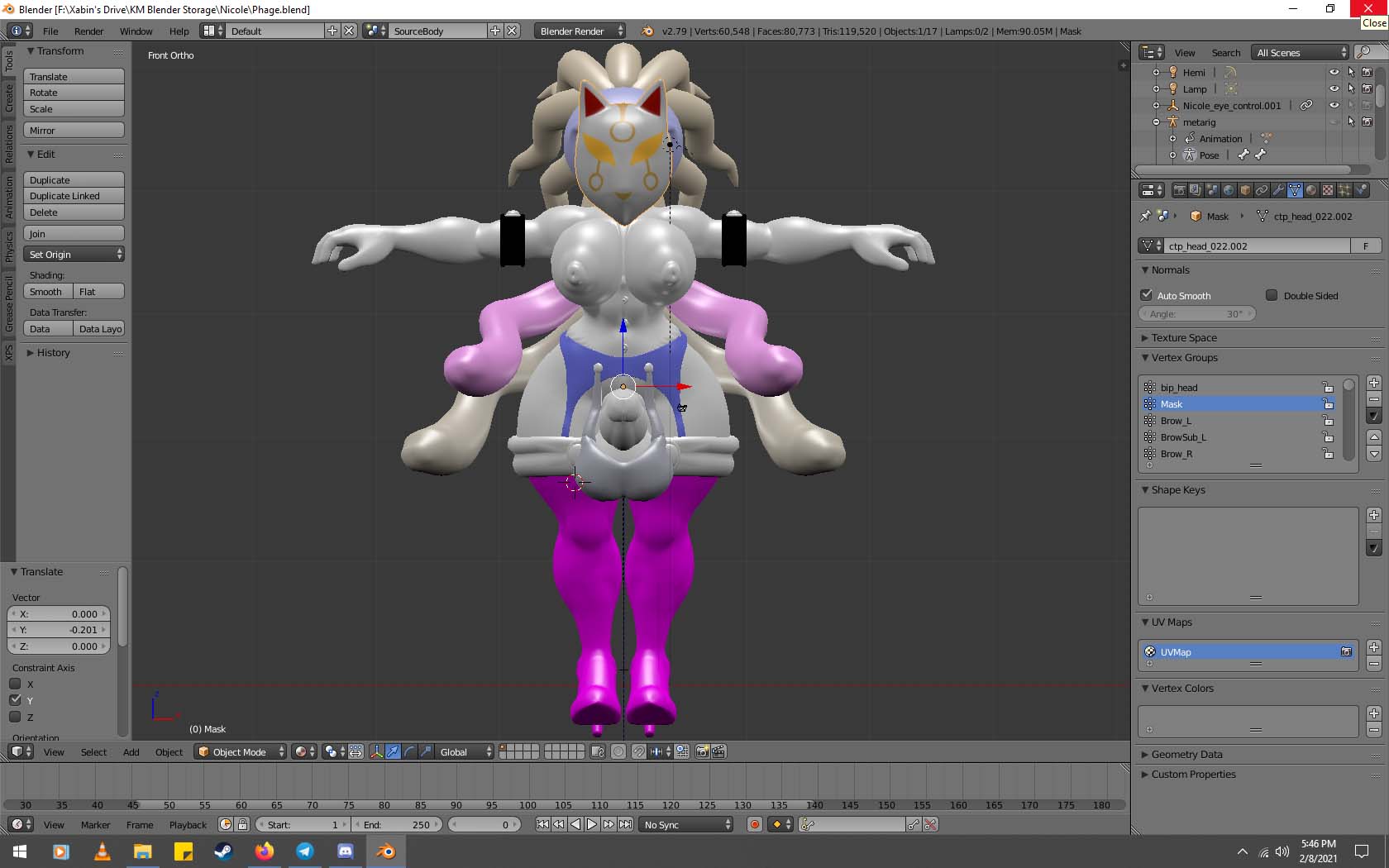This screenshot has height=868, width=1389.
Task: Open the Blender Render engine dropdown
Action: (x=580, y=31)
